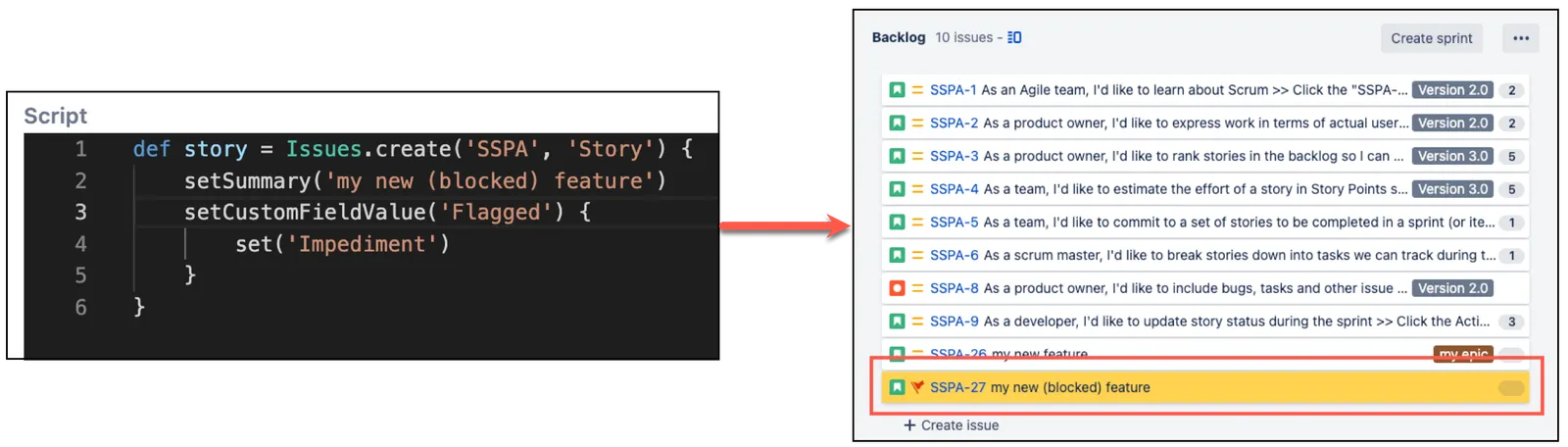Open the backlog more options ellipsis menu
The height and width of the screenshot is (447, 1568).
click(1520, 38)
